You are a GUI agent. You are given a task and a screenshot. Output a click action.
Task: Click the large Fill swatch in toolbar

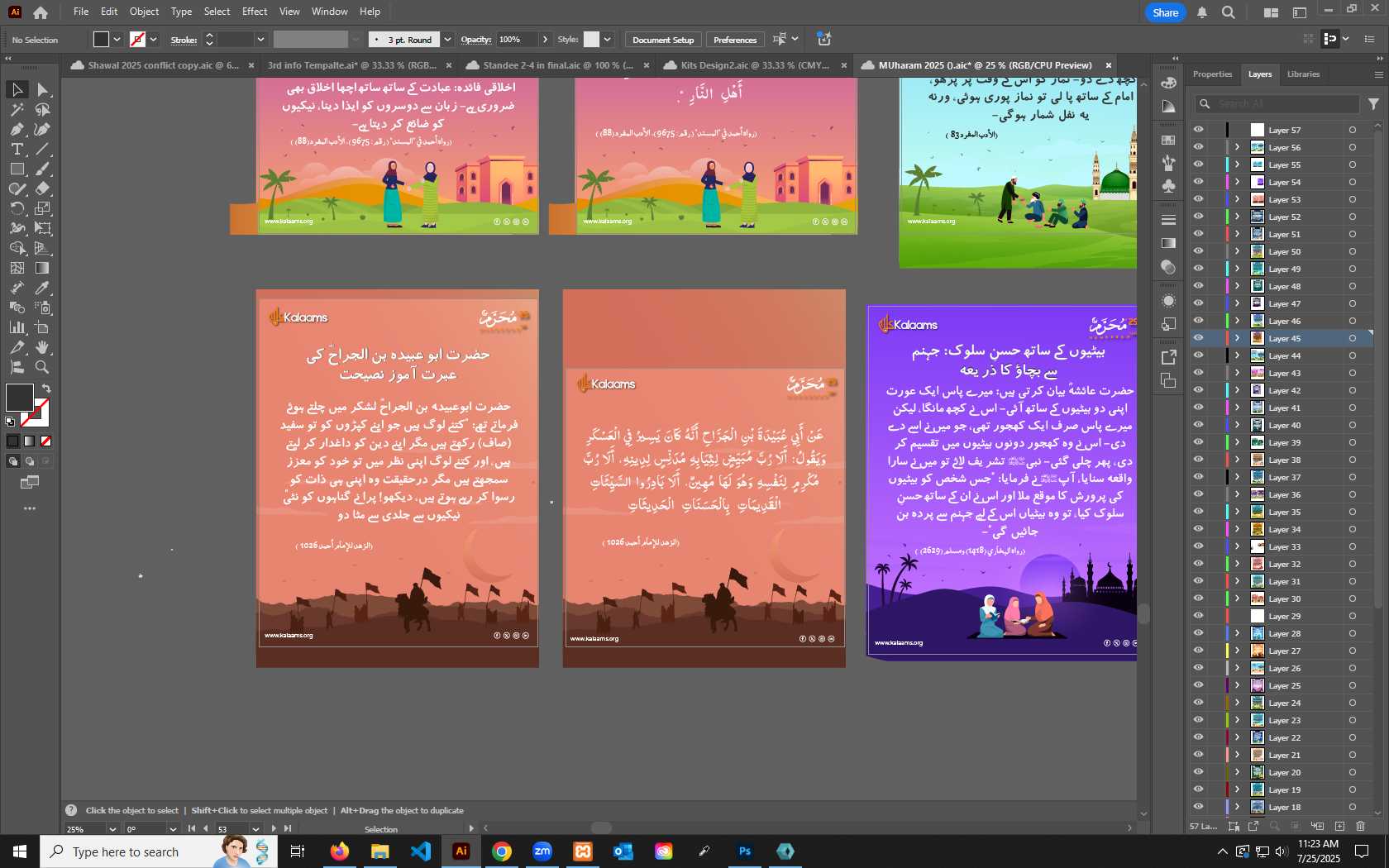(x=19, y=398)
